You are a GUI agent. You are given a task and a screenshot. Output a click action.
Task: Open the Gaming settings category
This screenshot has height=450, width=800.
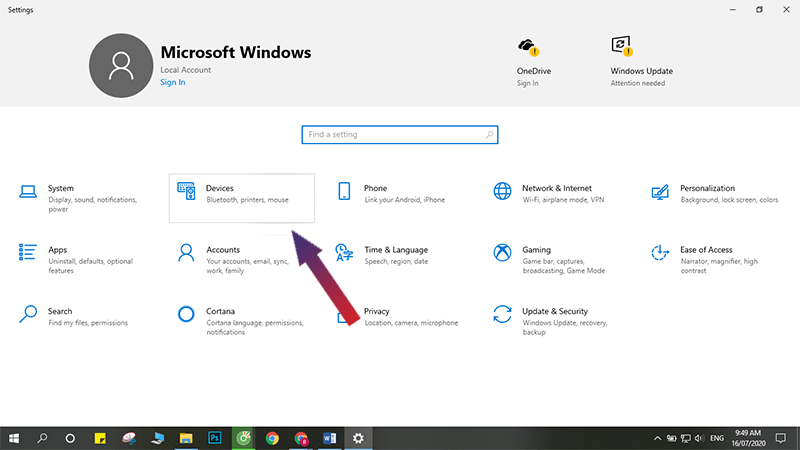(x=536, y=250)
